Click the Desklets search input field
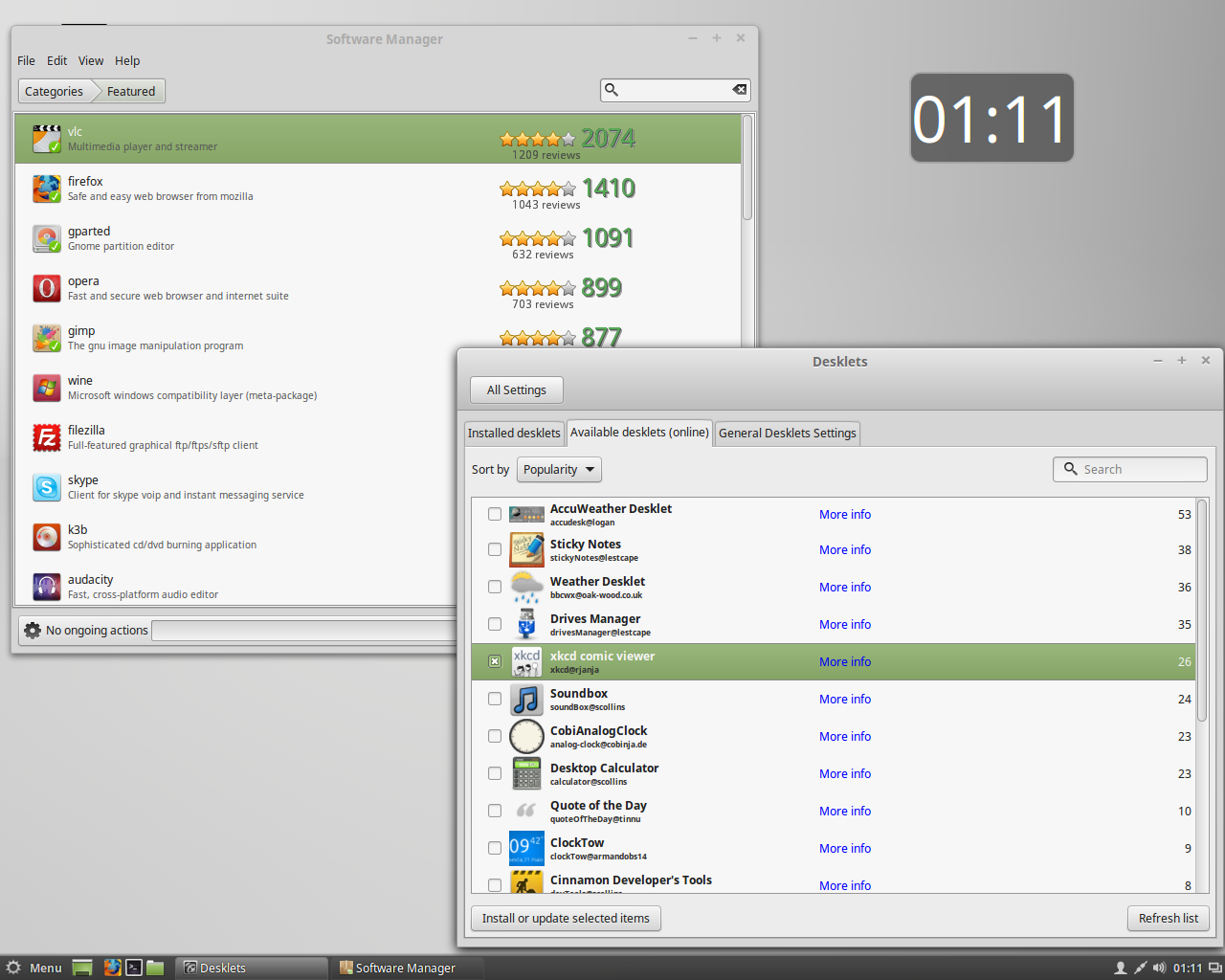The image size is (1225, 980). (1130, 470)
